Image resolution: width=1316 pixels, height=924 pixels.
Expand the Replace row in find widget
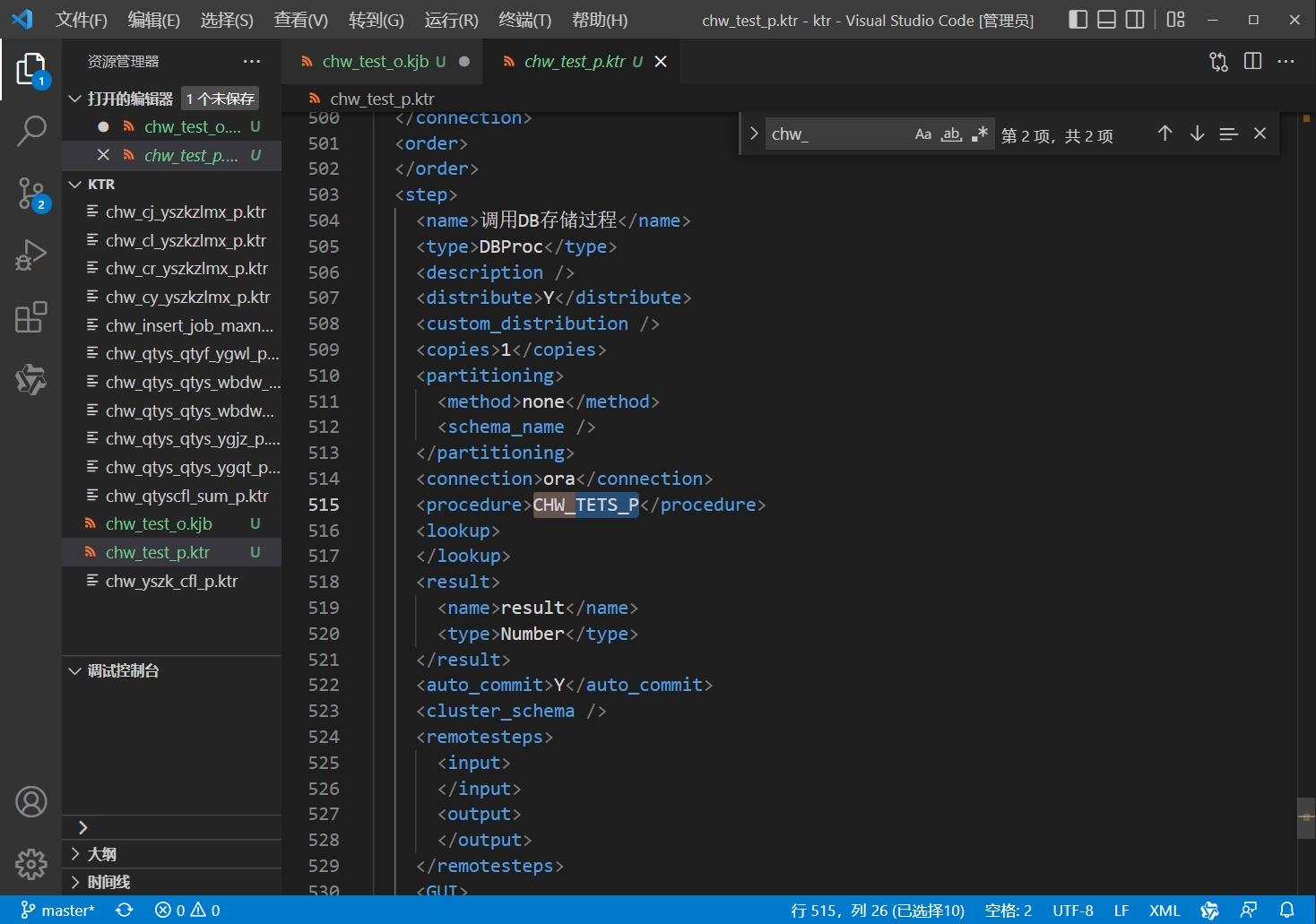pos(754,134)
